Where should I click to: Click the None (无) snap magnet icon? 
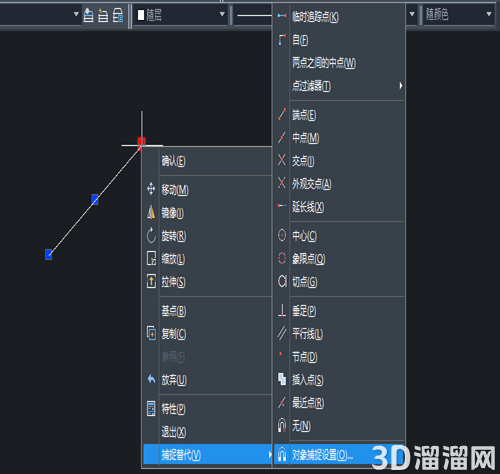[x=282, y=425]
